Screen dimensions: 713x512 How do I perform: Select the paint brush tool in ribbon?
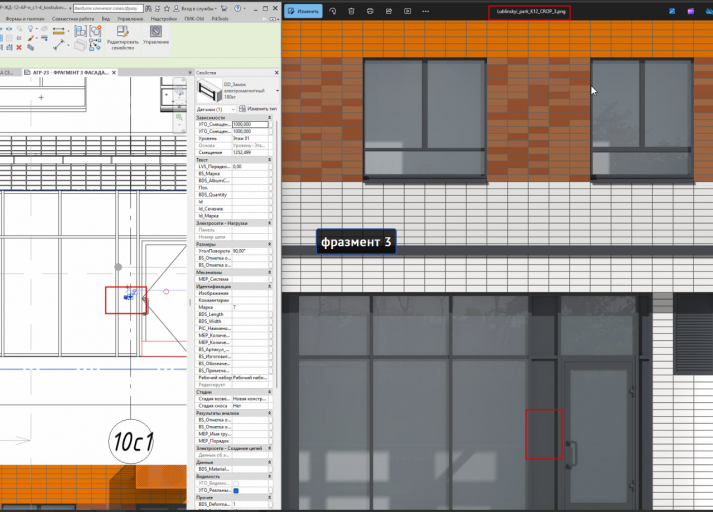[x=31, y=38]
